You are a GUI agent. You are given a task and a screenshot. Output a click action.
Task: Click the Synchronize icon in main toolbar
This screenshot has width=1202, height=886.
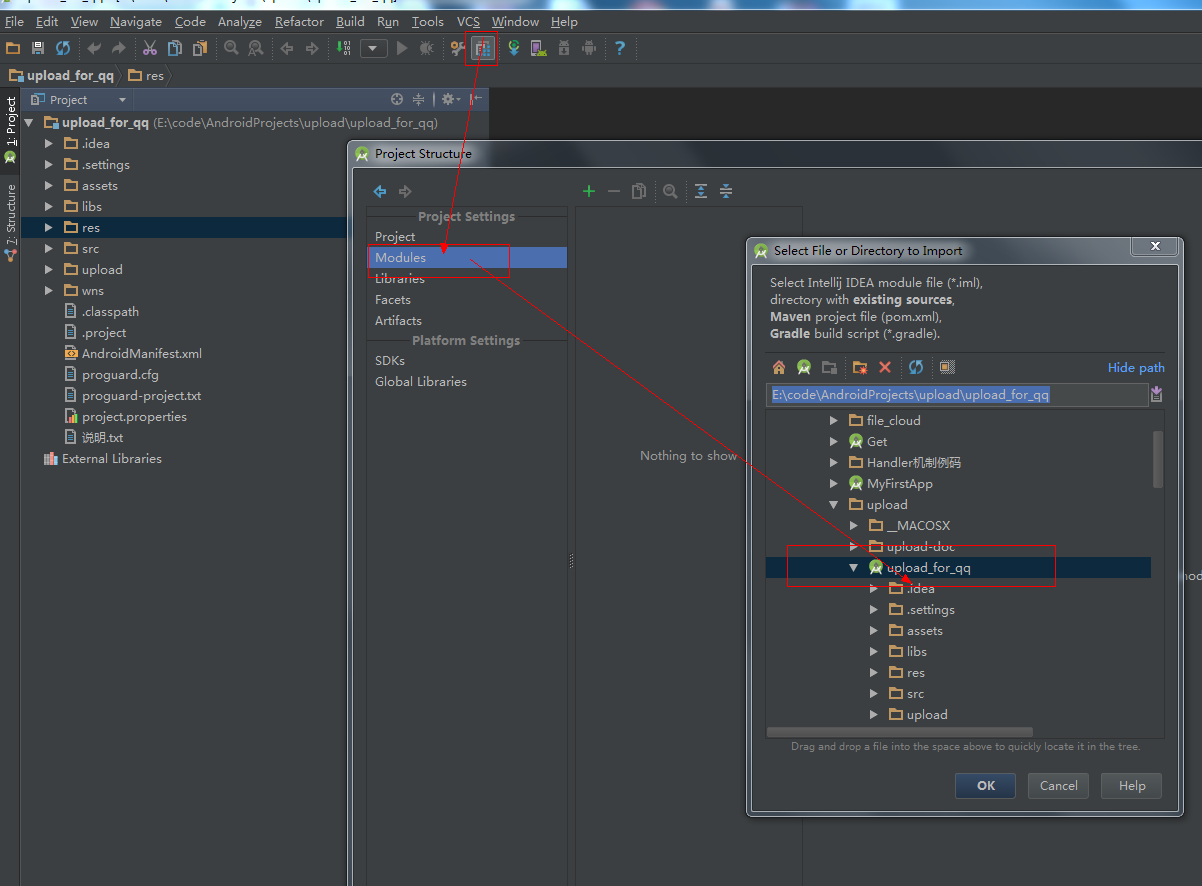63,48
